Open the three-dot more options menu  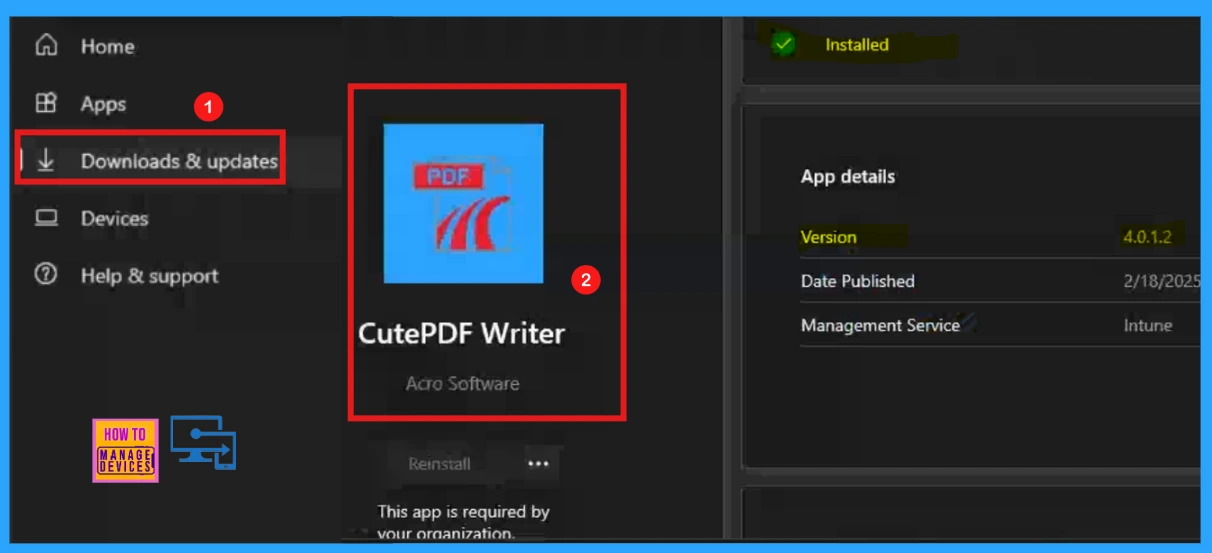539,464
